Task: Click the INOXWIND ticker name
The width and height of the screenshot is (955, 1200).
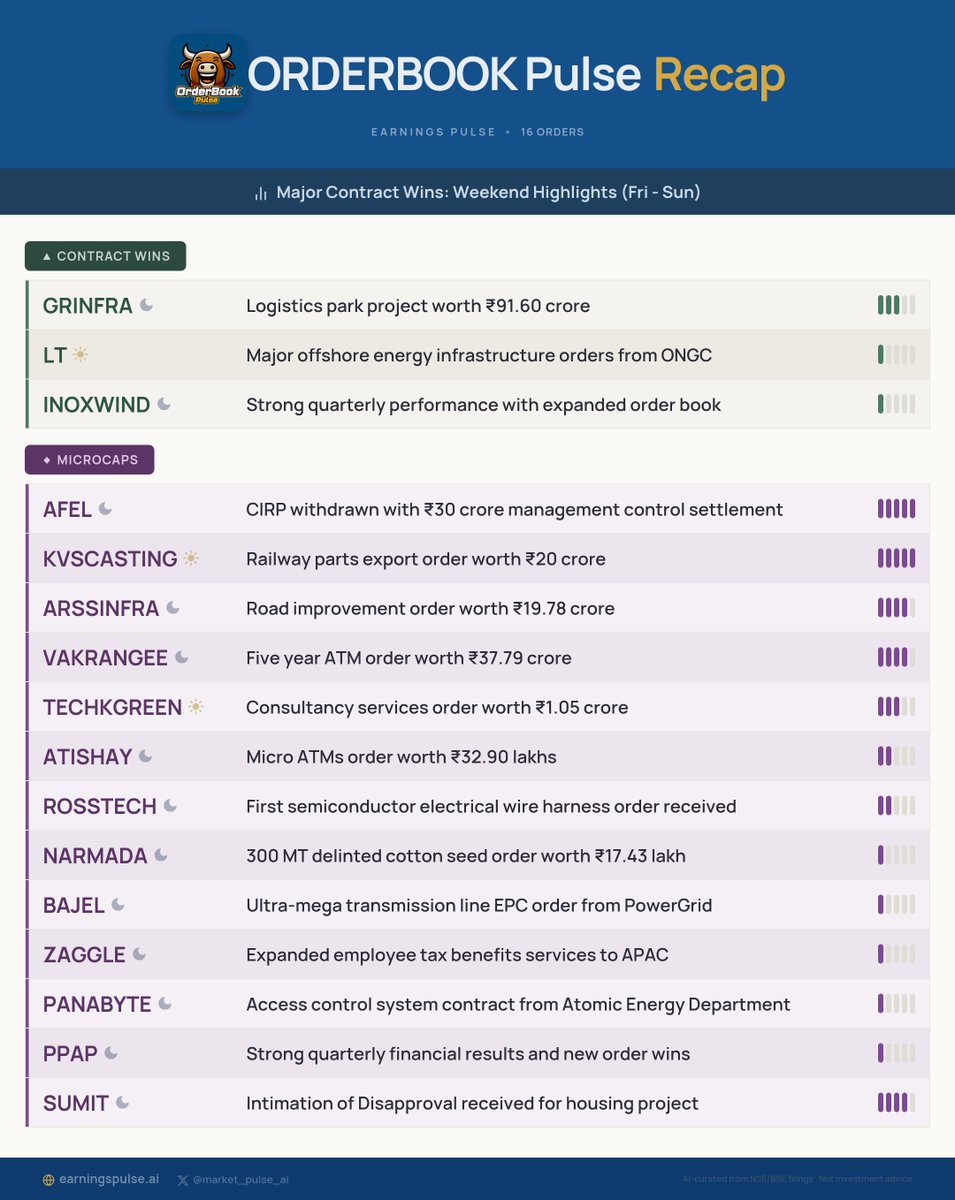Action: click(97, 405)
